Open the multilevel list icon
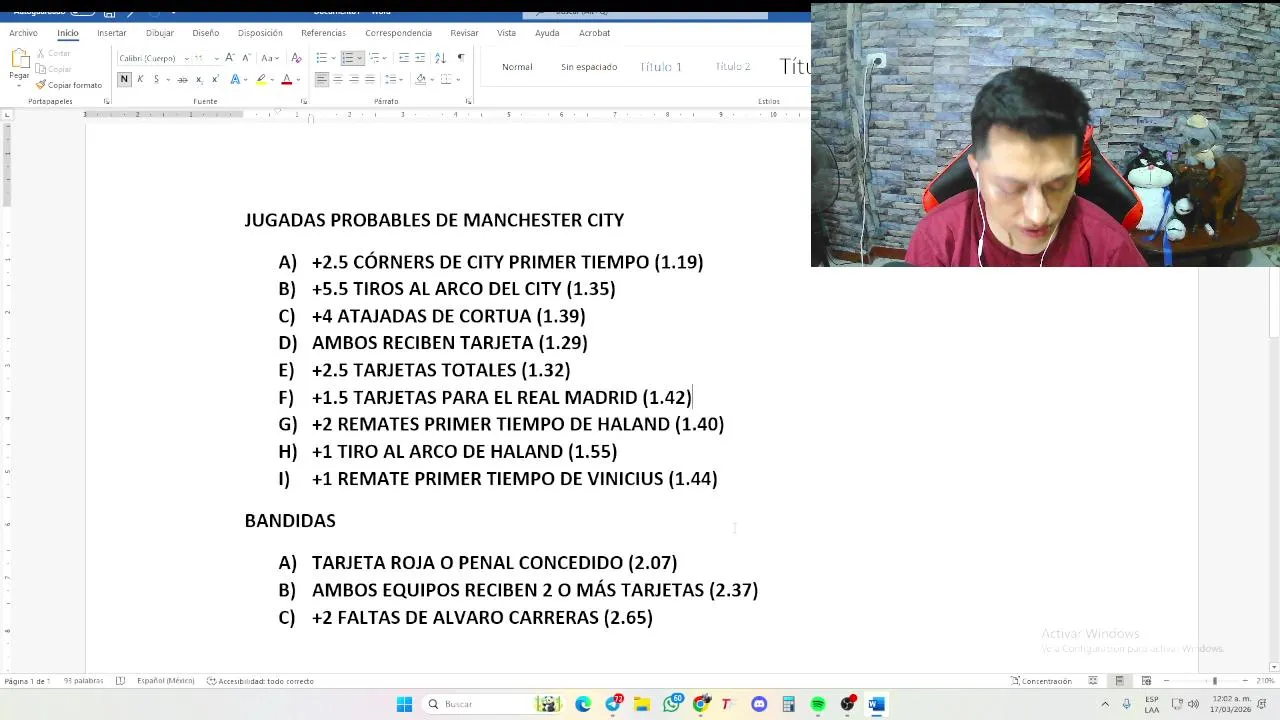 point(373,57)
